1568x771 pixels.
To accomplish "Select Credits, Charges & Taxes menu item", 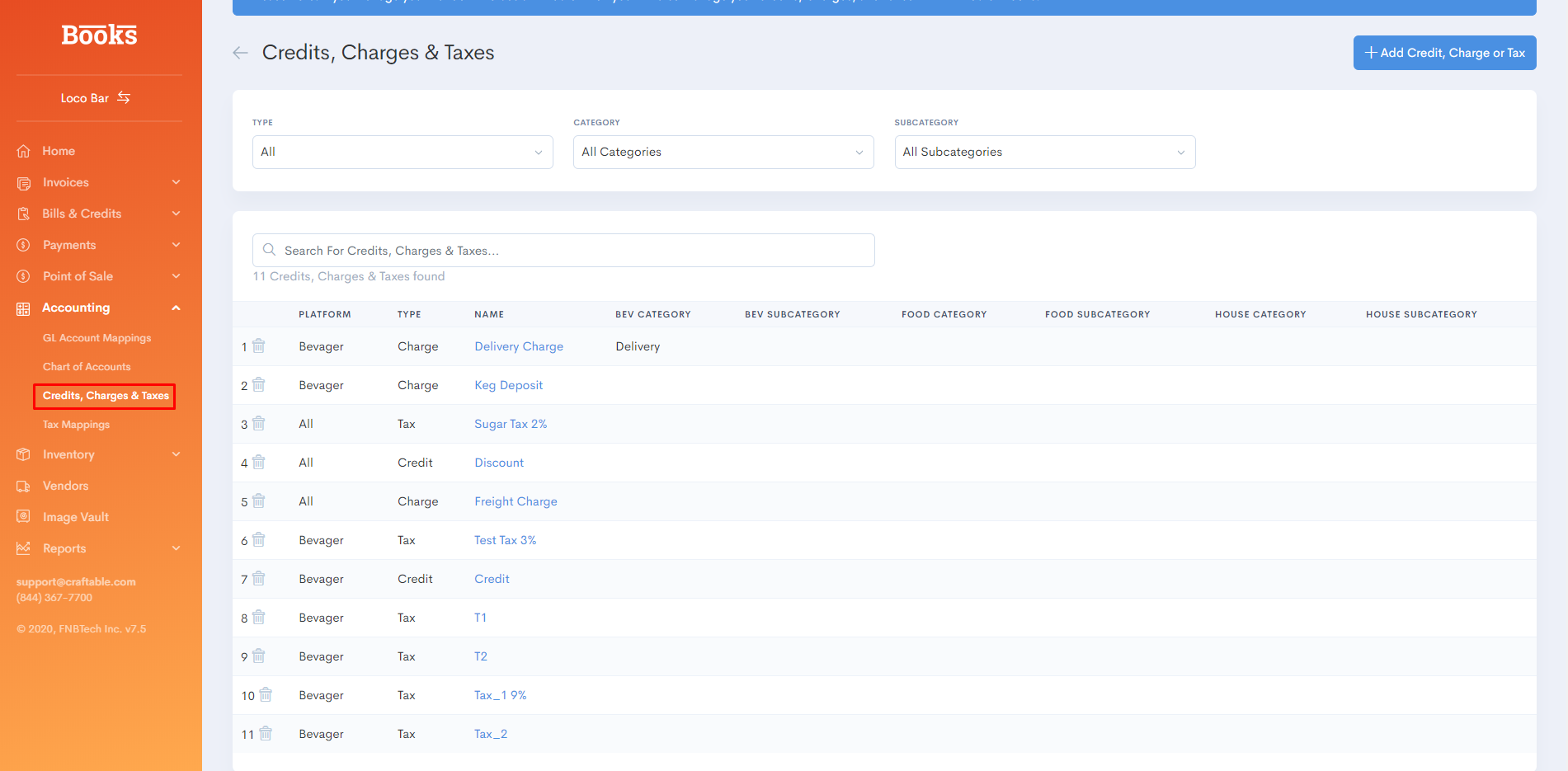I will [x=106, y=396].
